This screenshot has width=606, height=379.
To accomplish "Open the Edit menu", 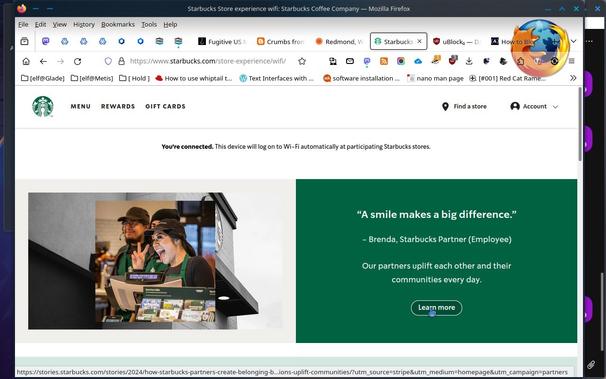I will [40, 24].
